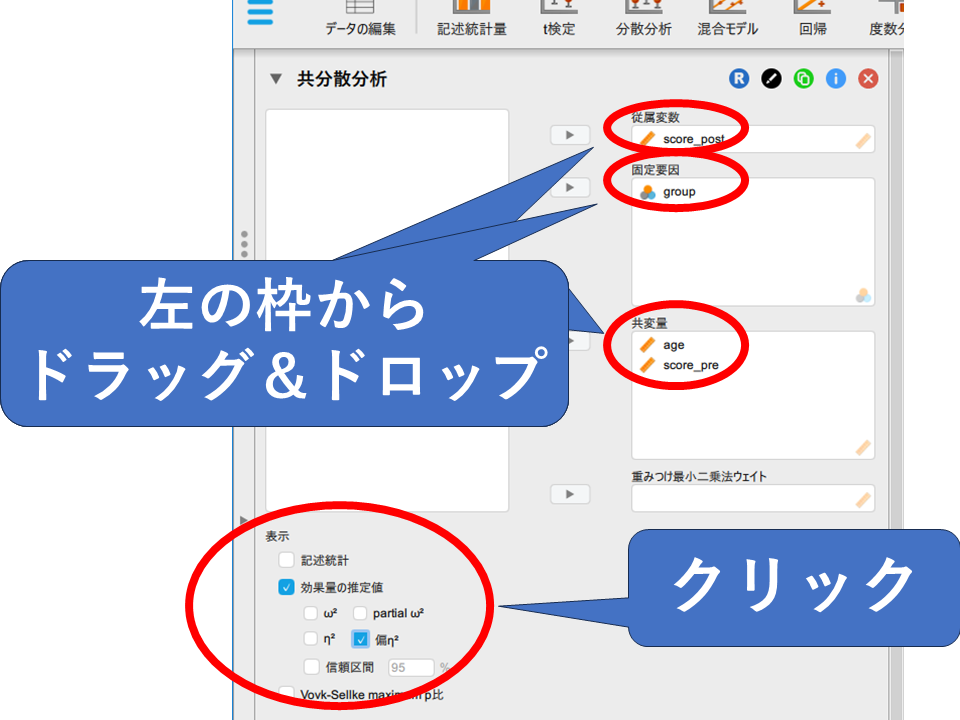This screenshot has width=960, height=720.
Task: Remove the 共分散分析 analysis with red X
Action: (x=868, y=79)
